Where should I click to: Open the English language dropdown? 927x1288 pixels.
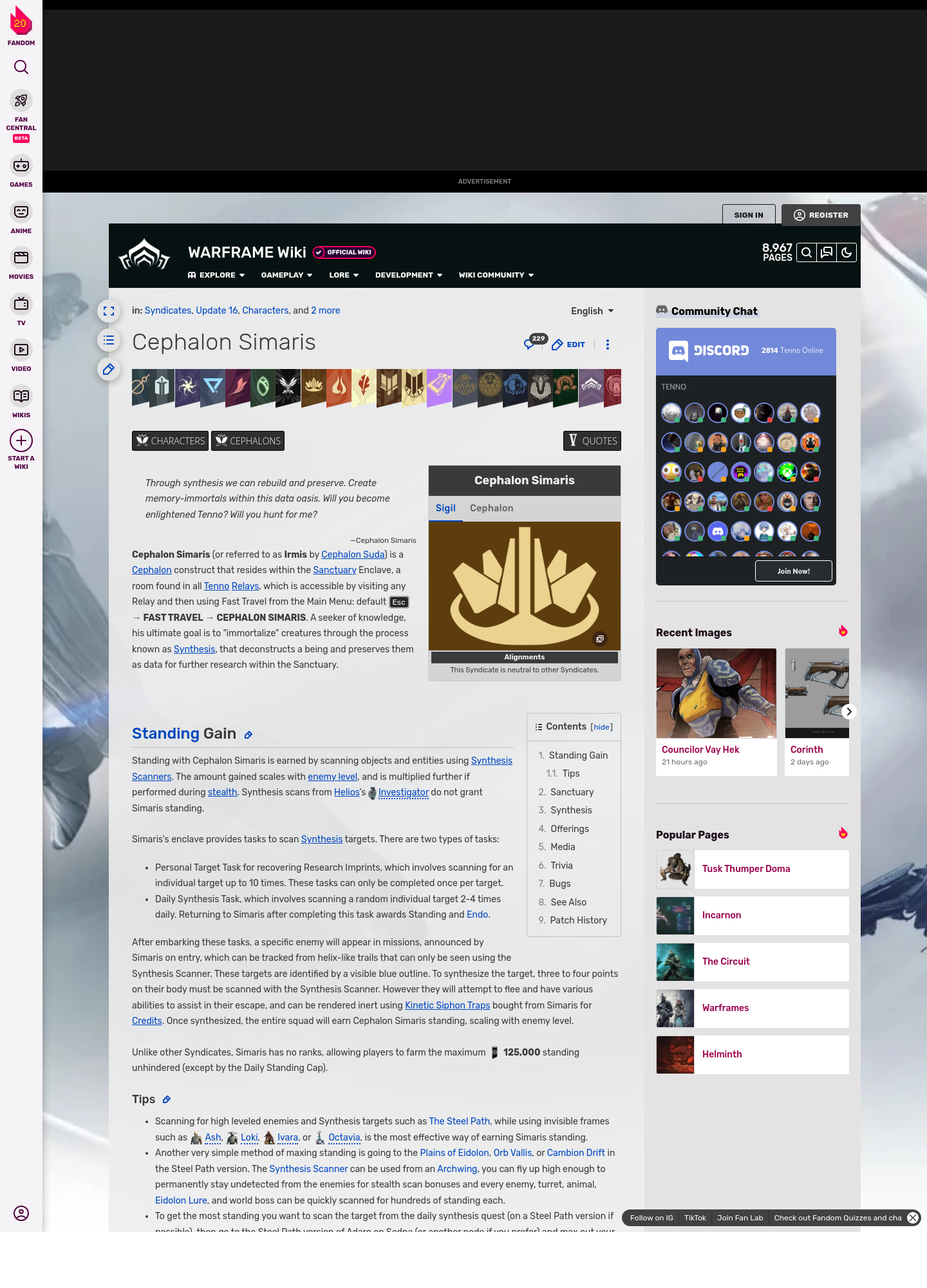point(592,311)
